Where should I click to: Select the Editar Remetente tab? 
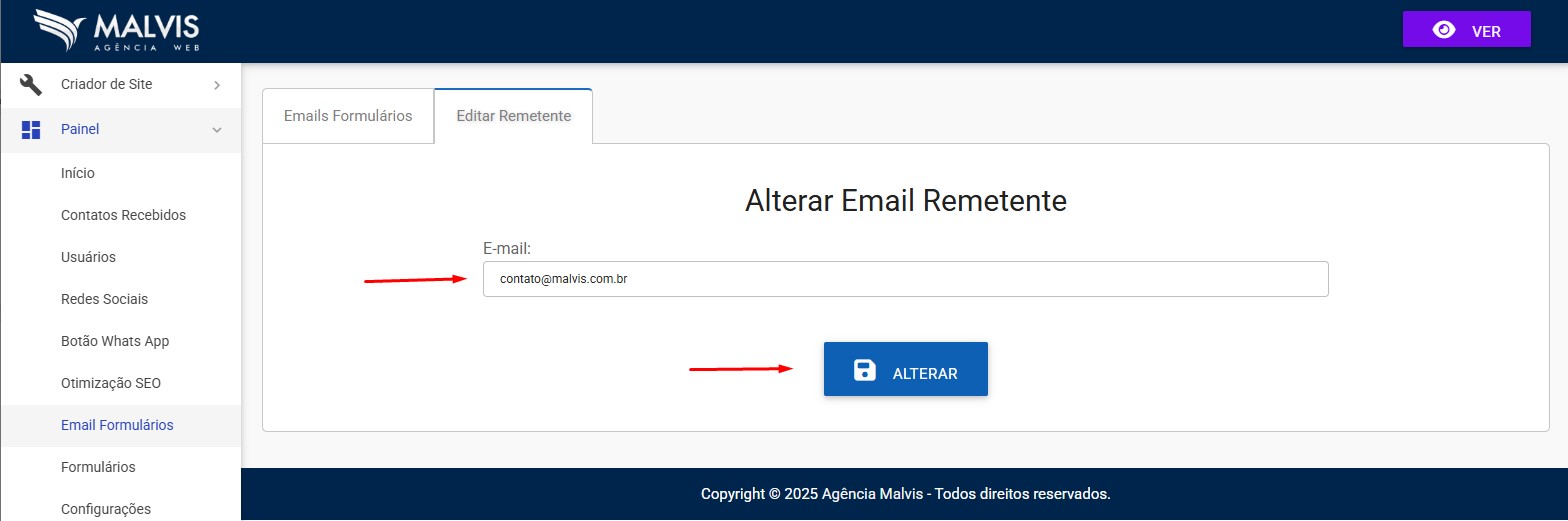[513, 116]
